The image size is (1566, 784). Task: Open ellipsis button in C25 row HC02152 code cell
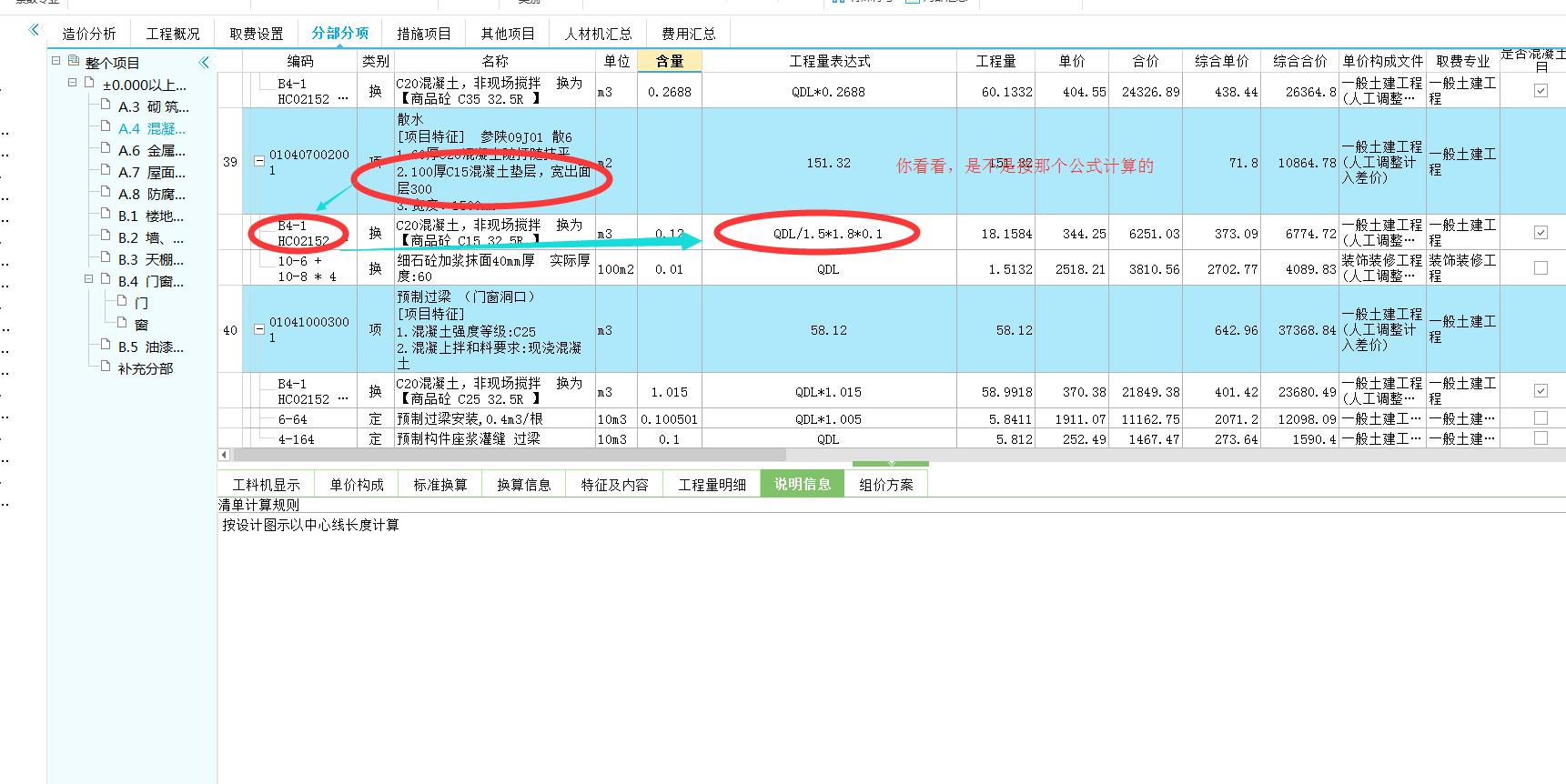[x=342, y=398]
